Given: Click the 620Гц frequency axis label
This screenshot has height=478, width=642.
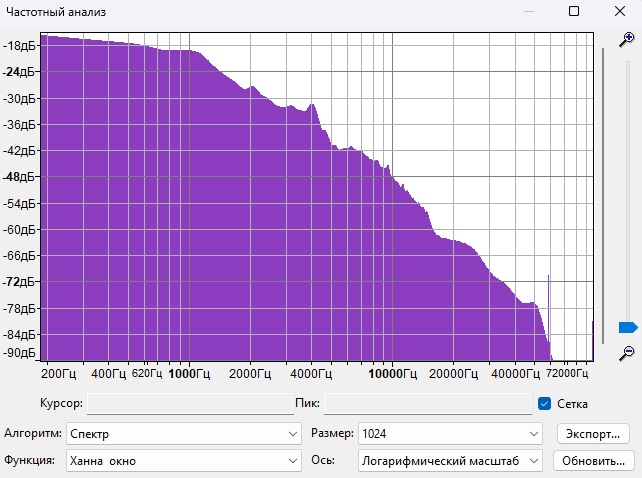Looking at the screenshot, I should coord(147,373).
